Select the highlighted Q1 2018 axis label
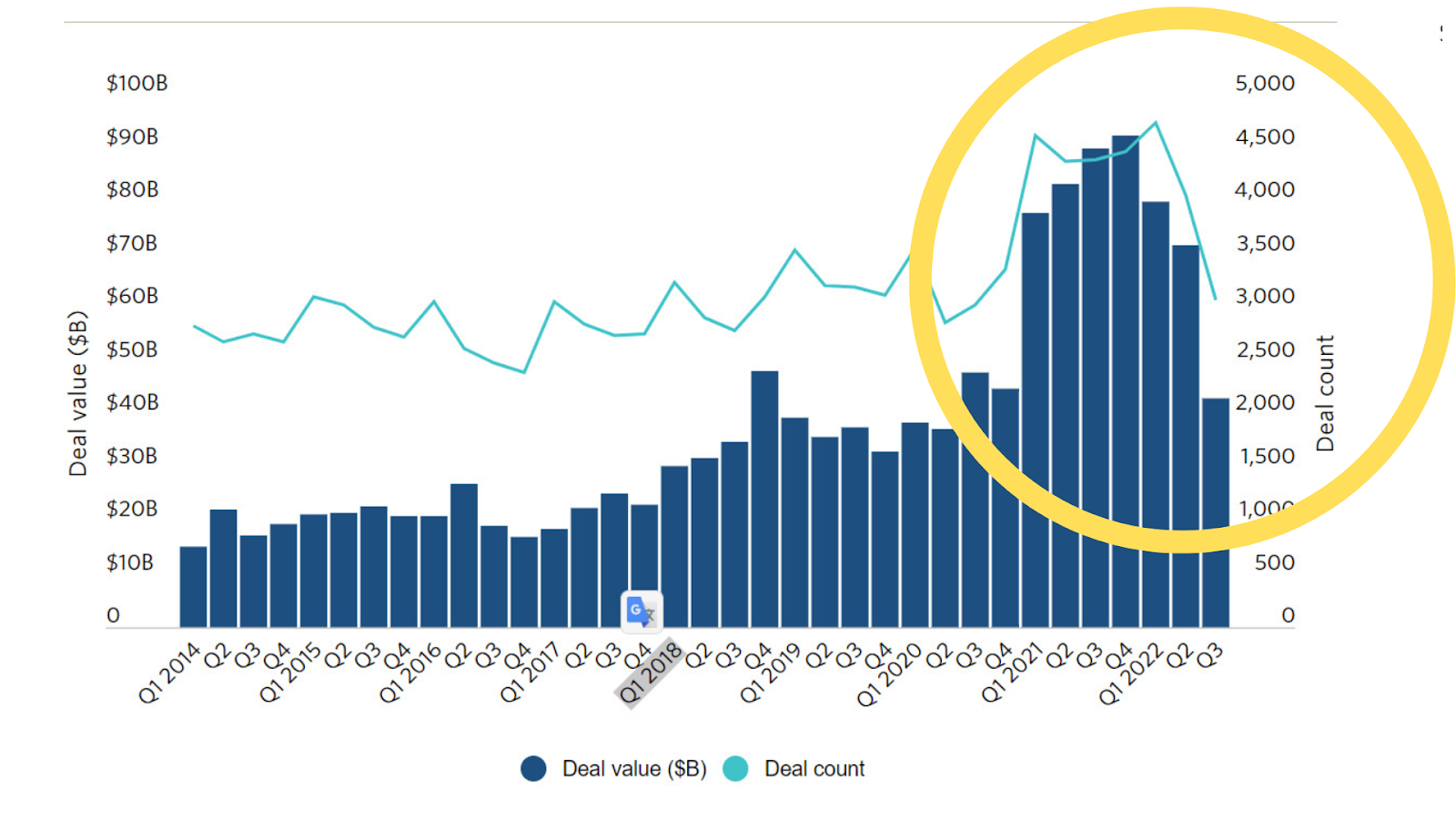The width and height of the screenshot is (1456, 819). tap(649, 673)
